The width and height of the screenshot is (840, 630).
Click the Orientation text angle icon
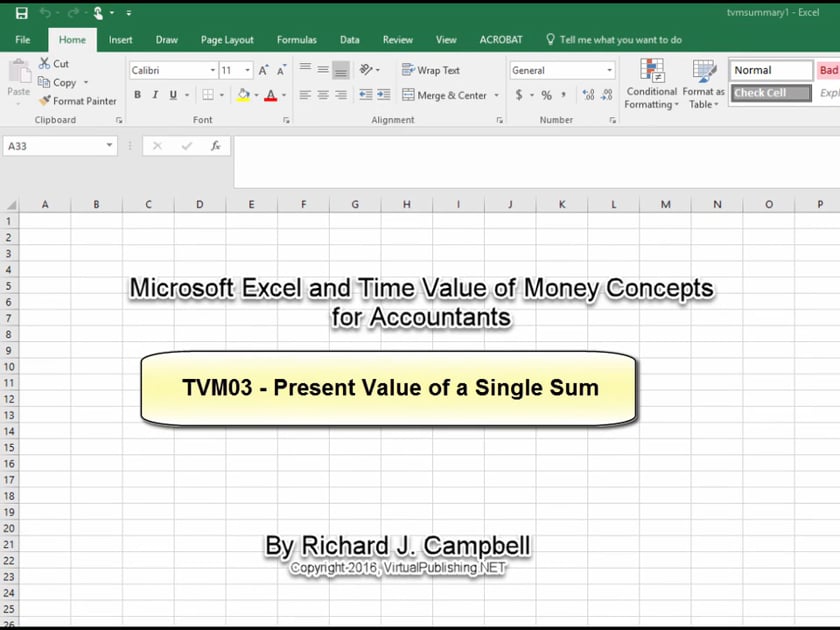[366, 70]
